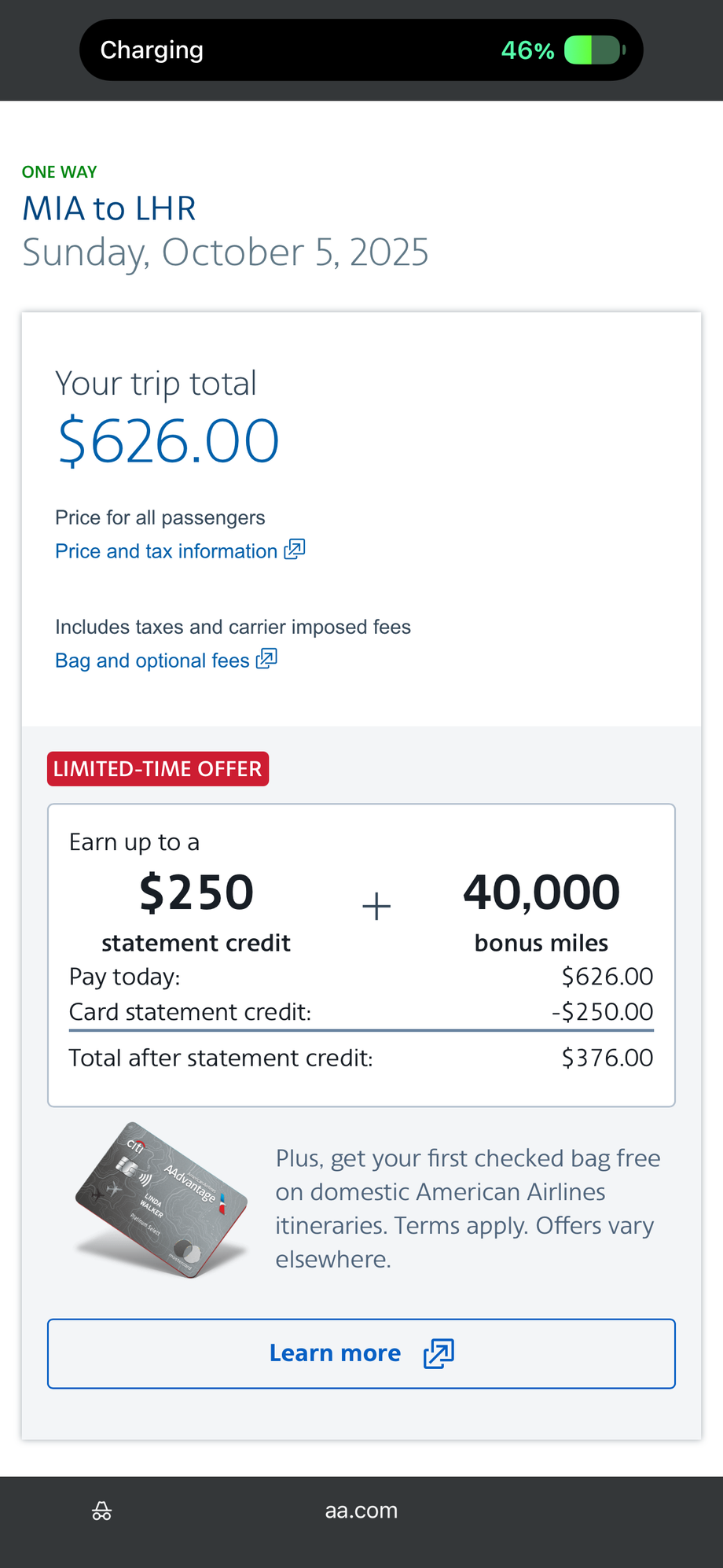Click the external-link icon next to Bag and optional fees

coord(267,659)
